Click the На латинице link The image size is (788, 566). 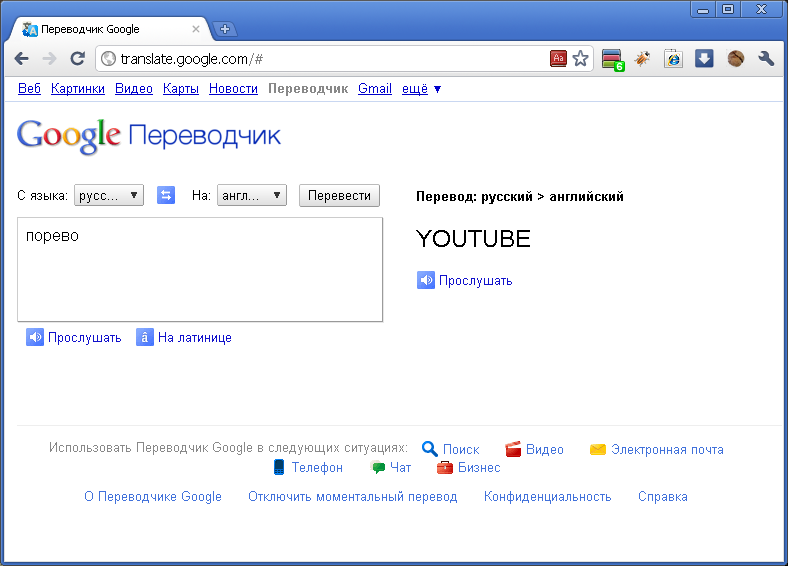click(x=194, y=337)
